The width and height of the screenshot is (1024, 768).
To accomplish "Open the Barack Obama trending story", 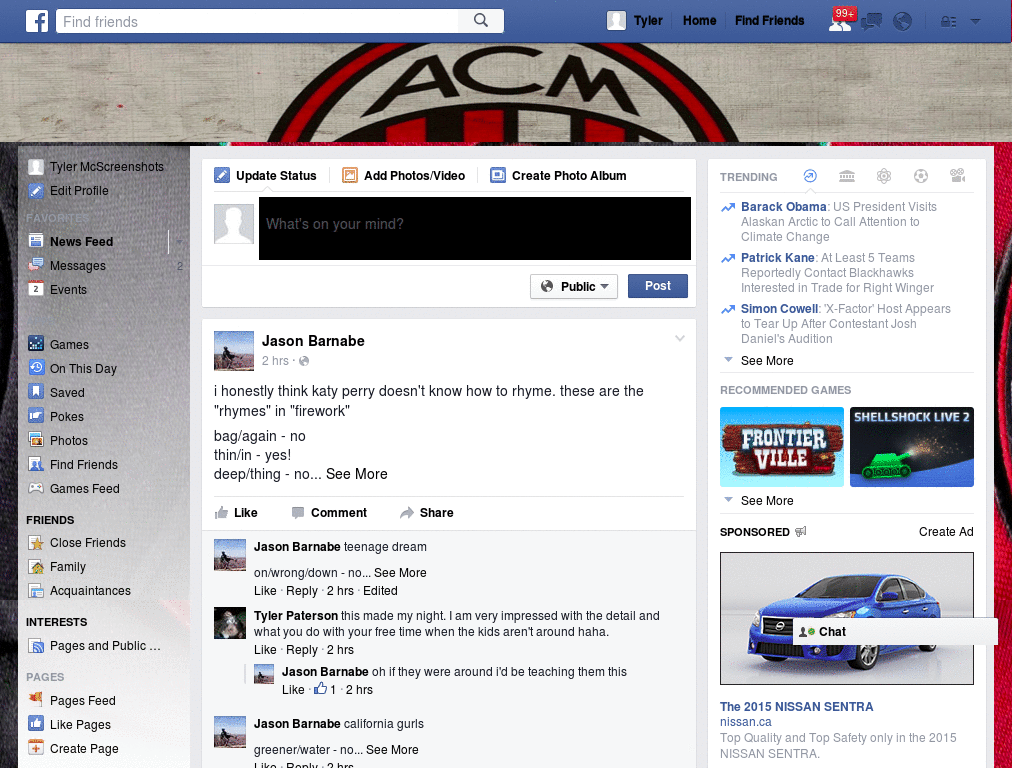I will coord(784,206).
